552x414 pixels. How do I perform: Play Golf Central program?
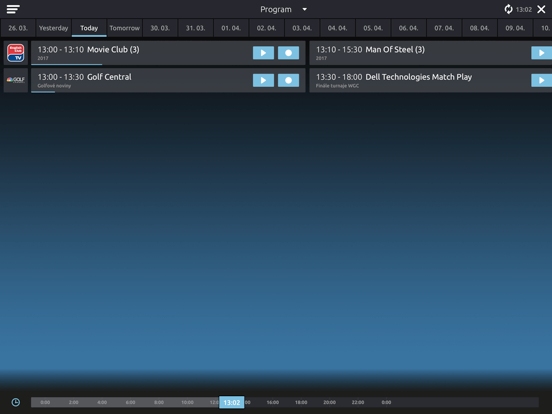pyautogui.click(x=263, y=80)
